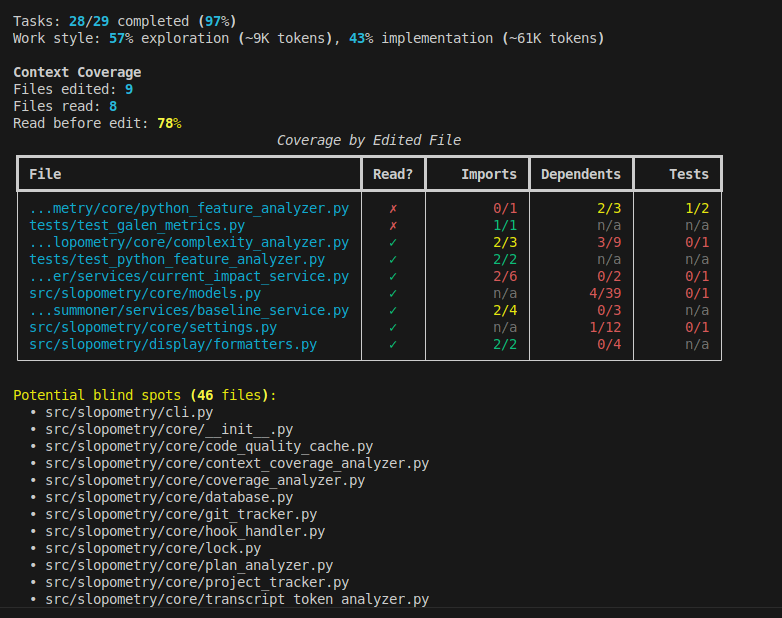Click src/slopometry/core/settings.py in table
Screen dimensions: 782x618
coord(153,327)
